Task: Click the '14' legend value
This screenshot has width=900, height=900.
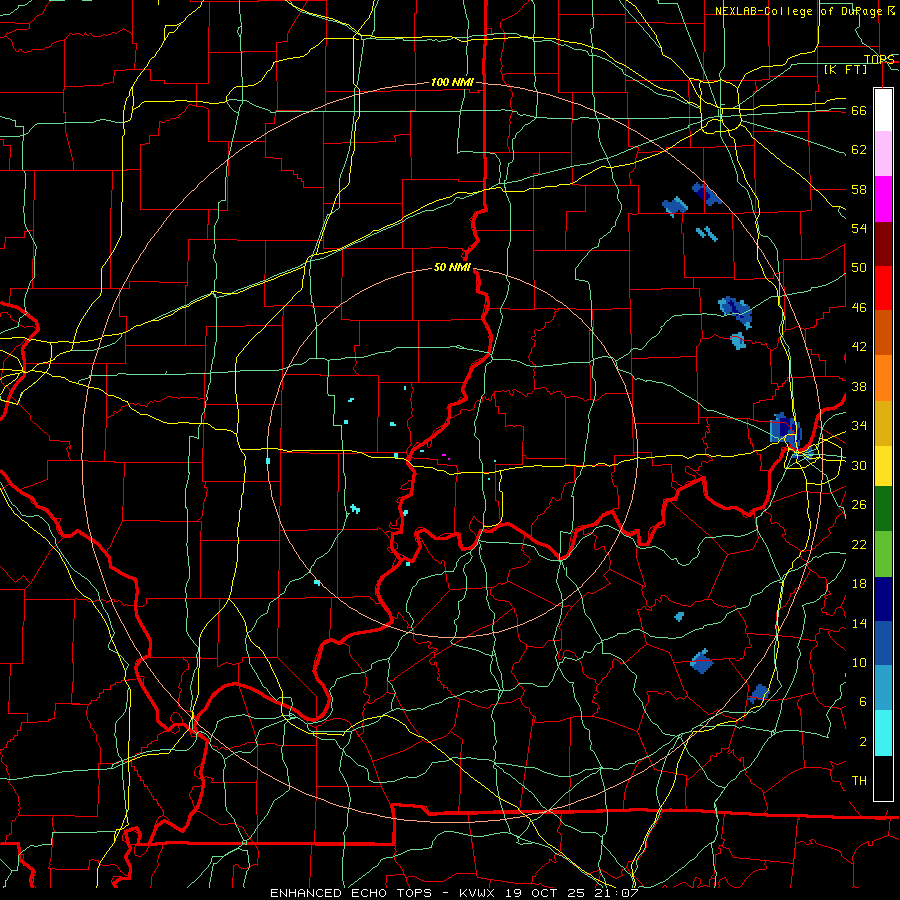Action: pyautogui.click(x=859, y=623)
